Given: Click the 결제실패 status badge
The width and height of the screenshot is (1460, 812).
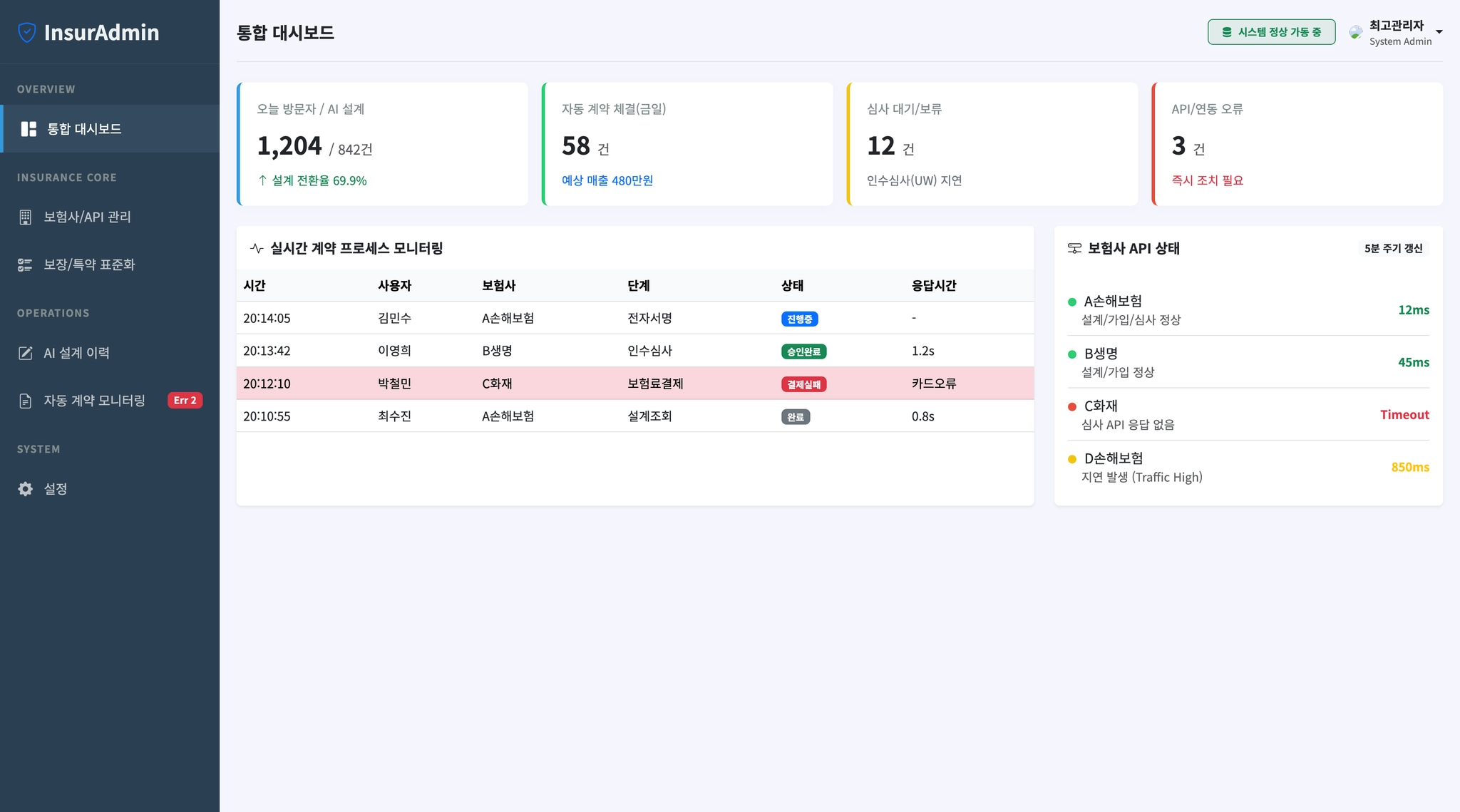Looking at the screenshot, I should click(x=803, y=384).
